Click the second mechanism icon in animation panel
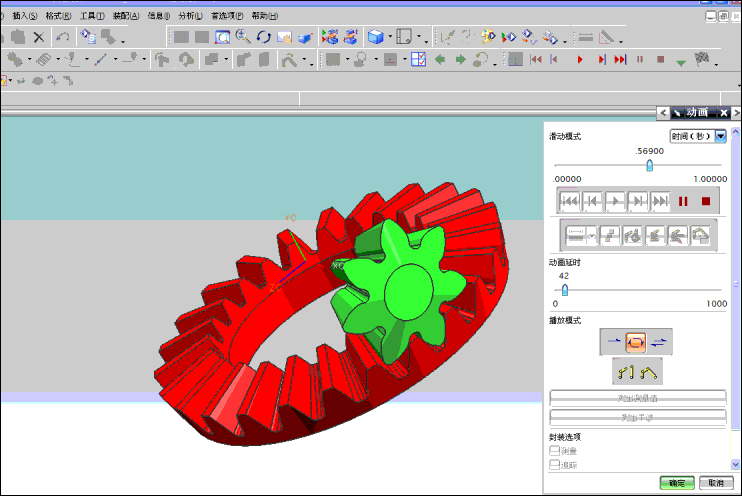This screenshot has height=496, width=742. (x=610, y=235)
